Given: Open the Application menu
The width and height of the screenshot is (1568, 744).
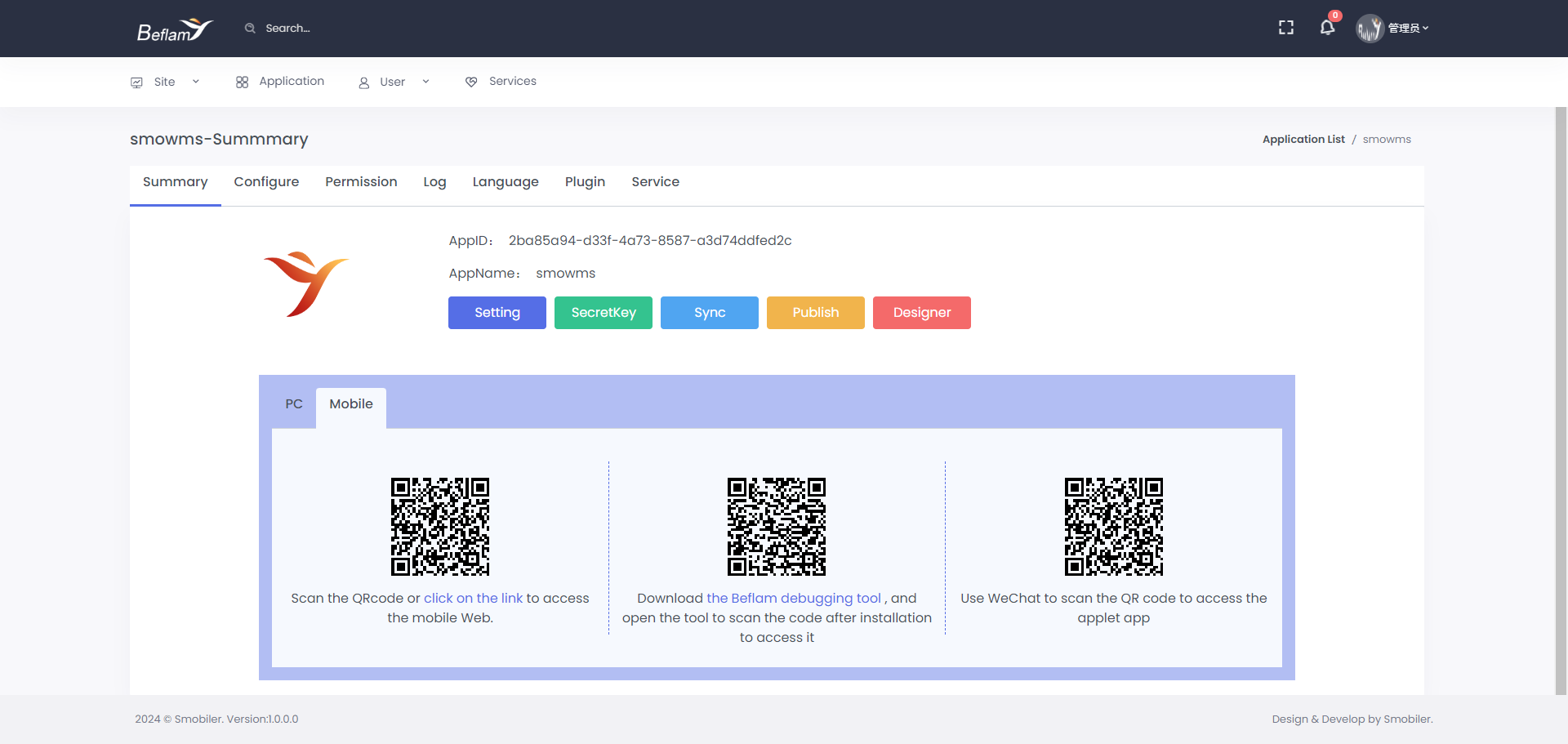Looking at the screenshot, I should click(292, 81).
